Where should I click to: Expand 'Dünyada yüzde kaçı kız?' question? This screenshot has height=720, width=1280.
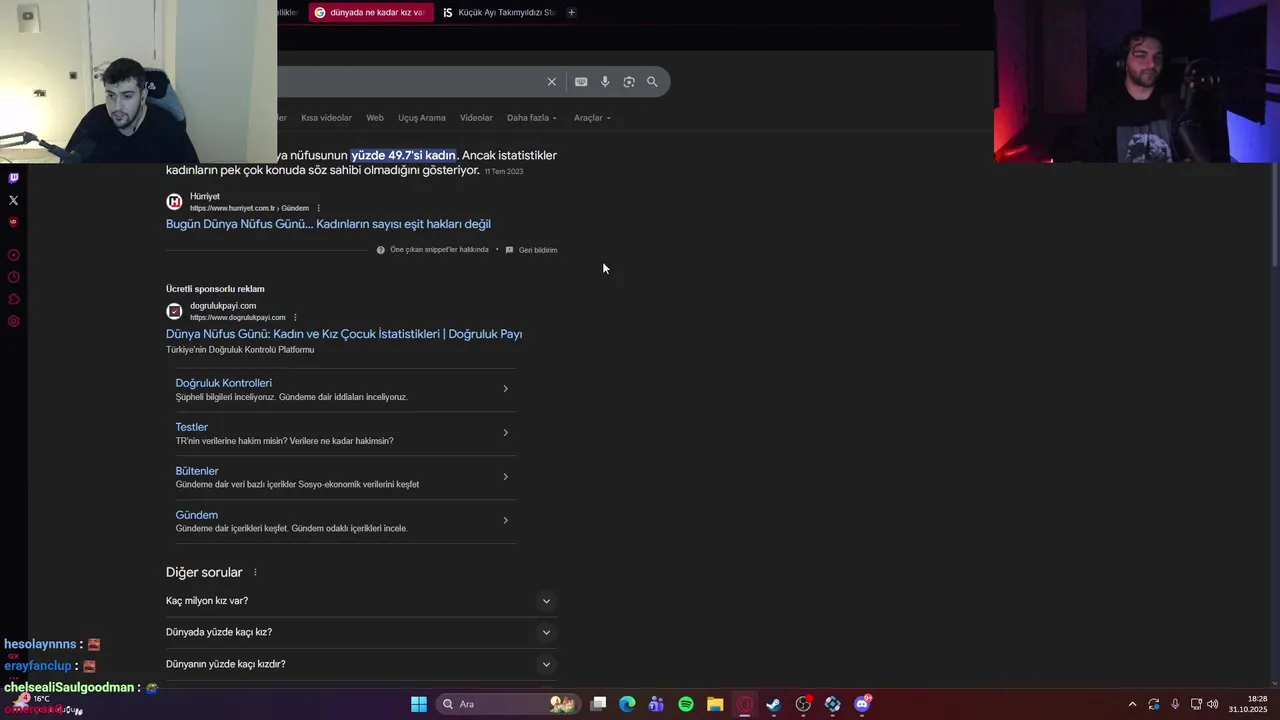tap(360, 632)
